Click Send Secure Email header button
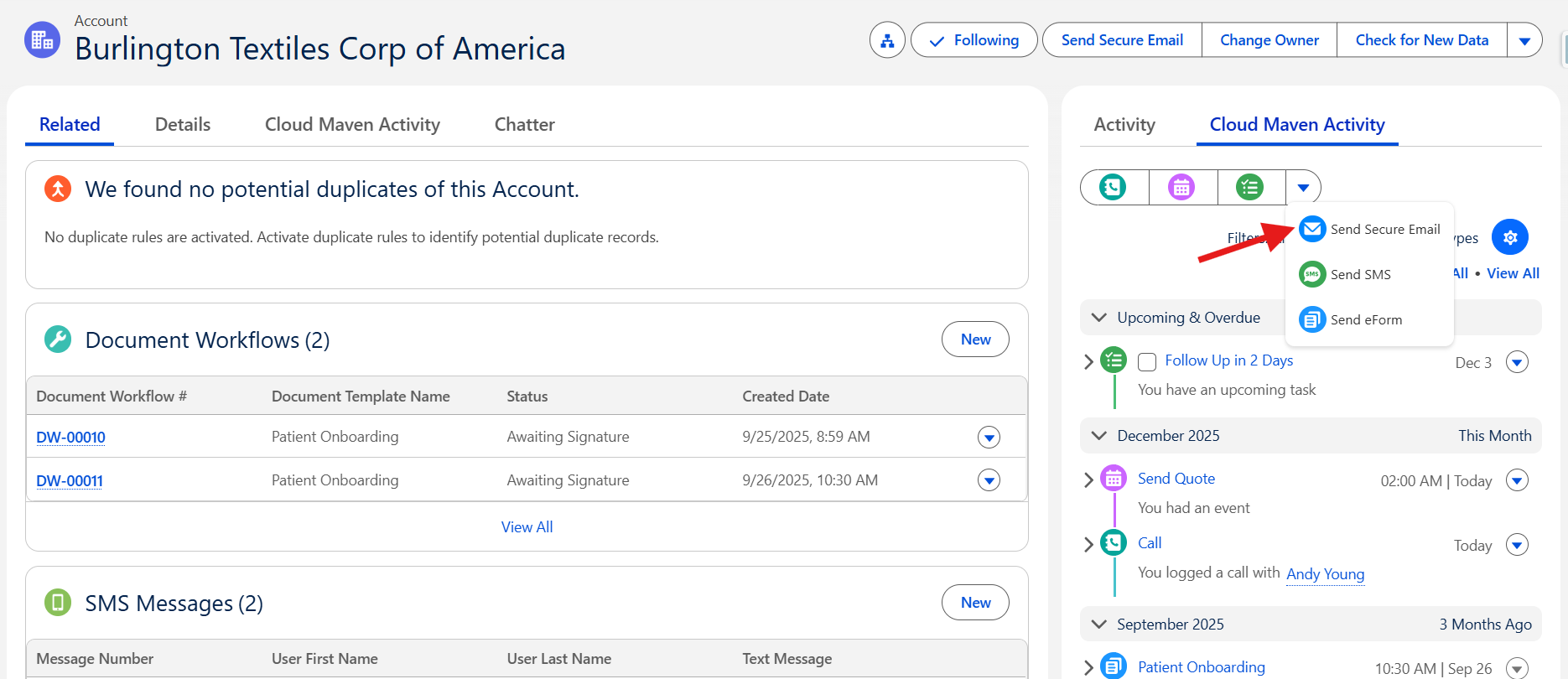 [x=1122, y=40]
